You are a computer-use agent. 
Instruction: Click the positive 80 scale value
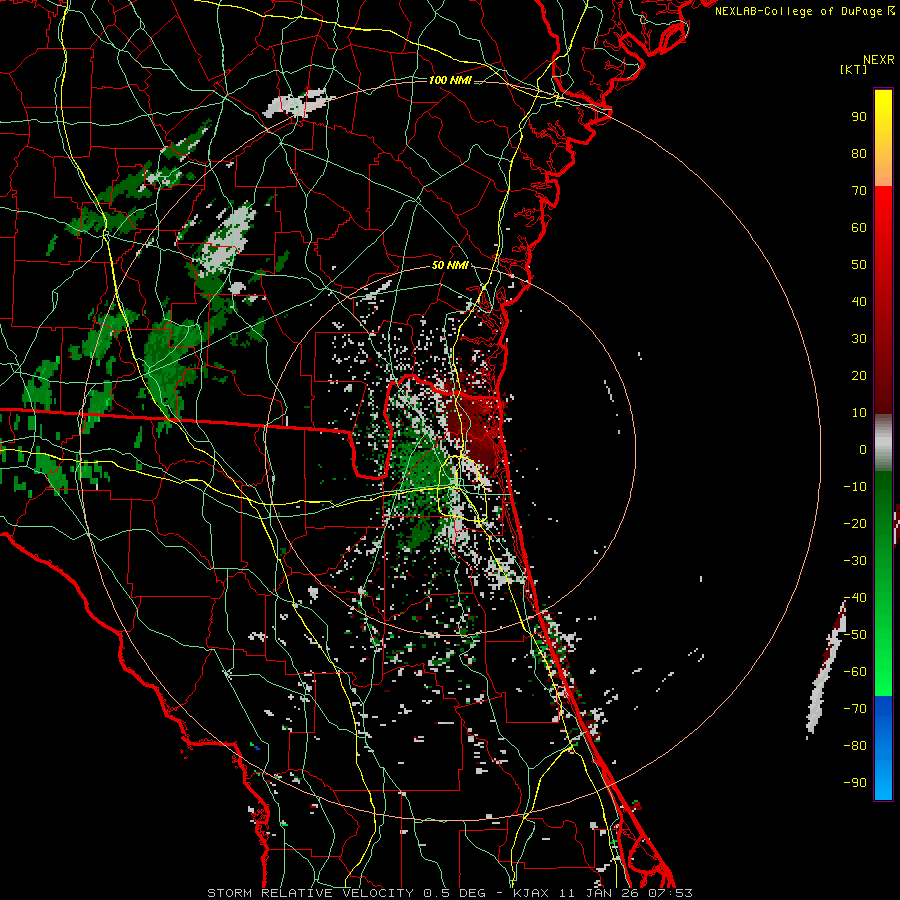pyautogui.click(x=859, y=154)
